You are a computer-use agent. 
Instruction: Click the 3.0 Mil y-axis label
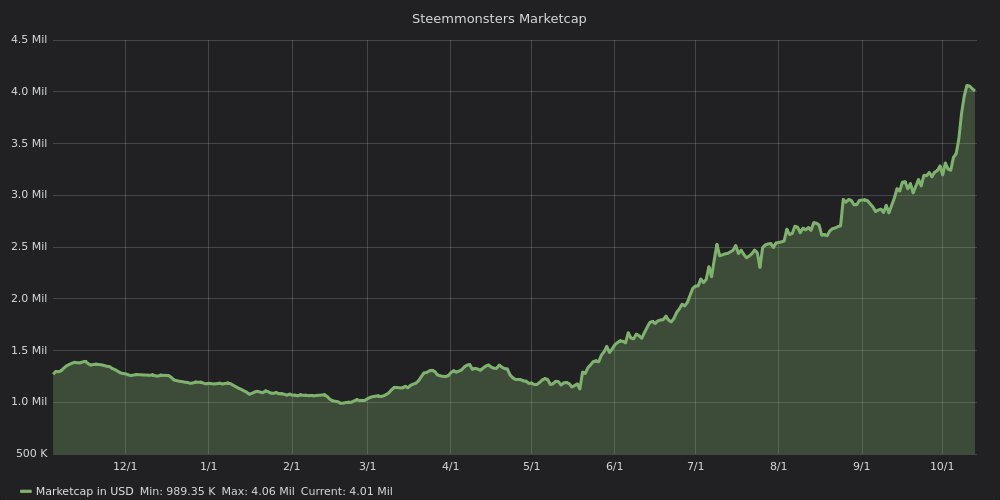tap(29, 195)
